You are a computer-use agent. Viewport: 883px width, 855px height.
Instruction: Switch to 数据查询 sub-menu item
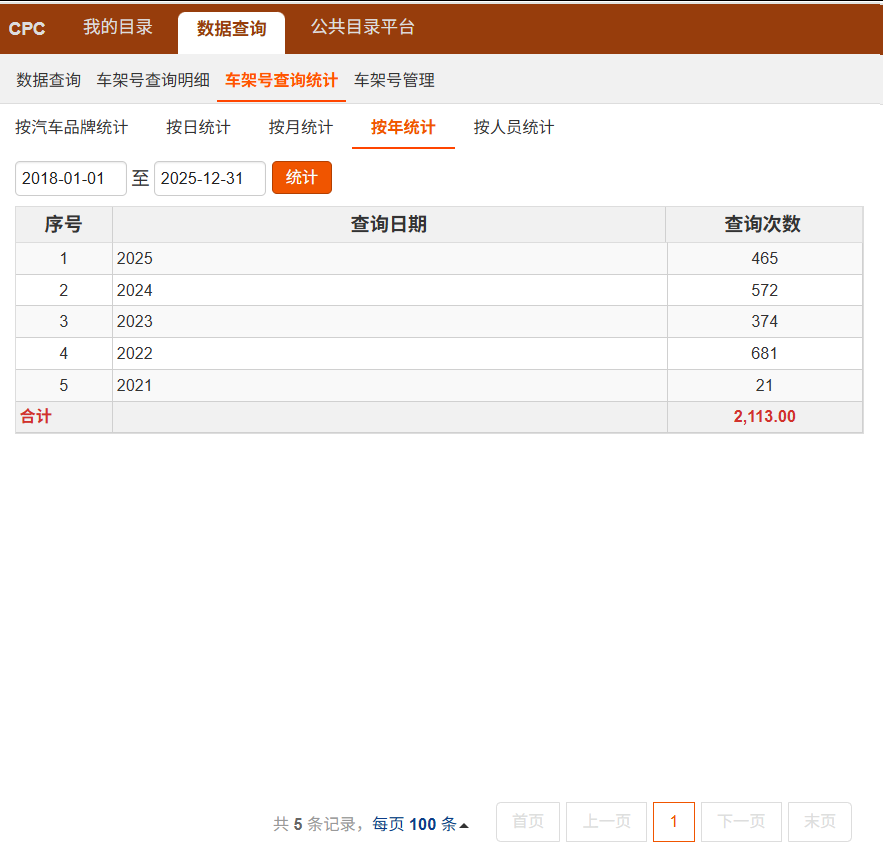point(49,80)
